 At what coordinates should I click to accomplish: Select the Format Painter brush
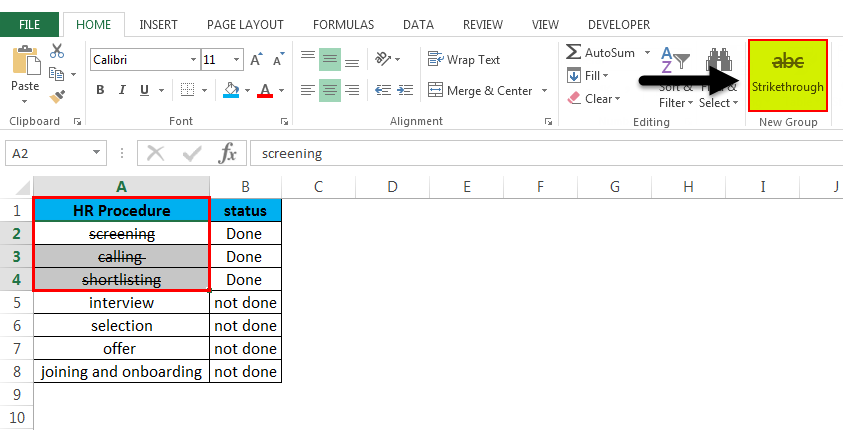pyautogui.click(x=57, y=96)
